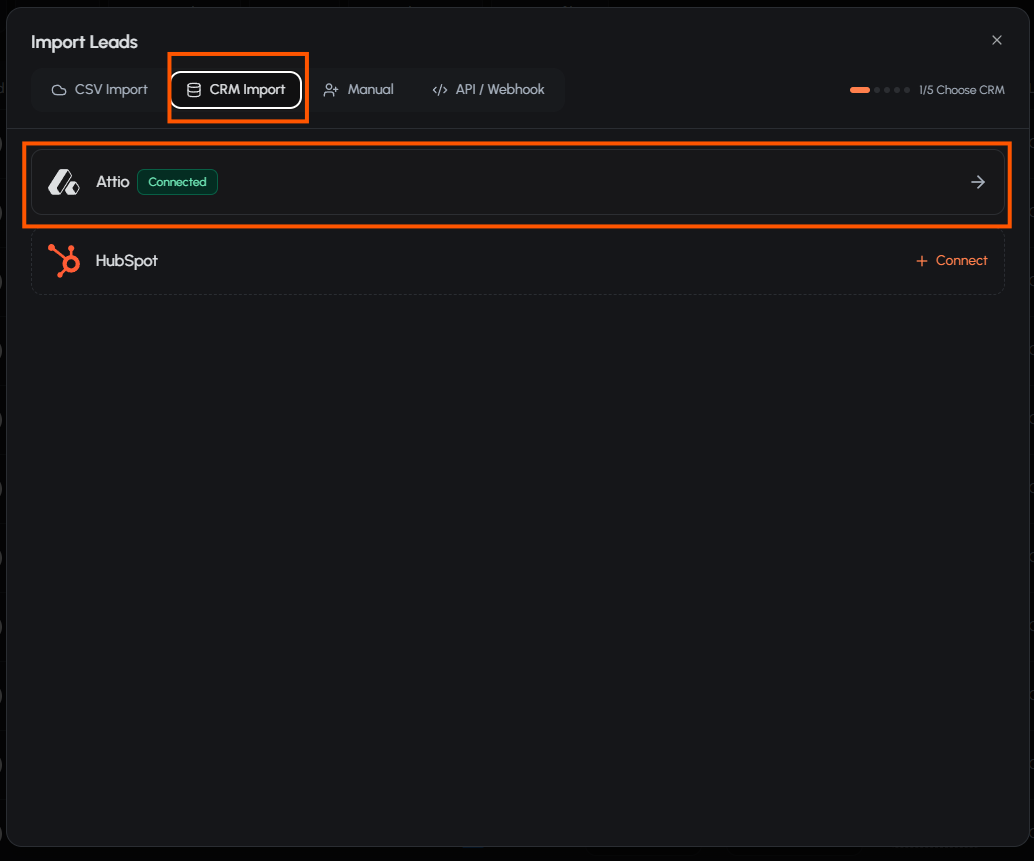
Task: Click the 1/5 Choose CRM step label
Action: pyautogui.click(x=961, y=90)
